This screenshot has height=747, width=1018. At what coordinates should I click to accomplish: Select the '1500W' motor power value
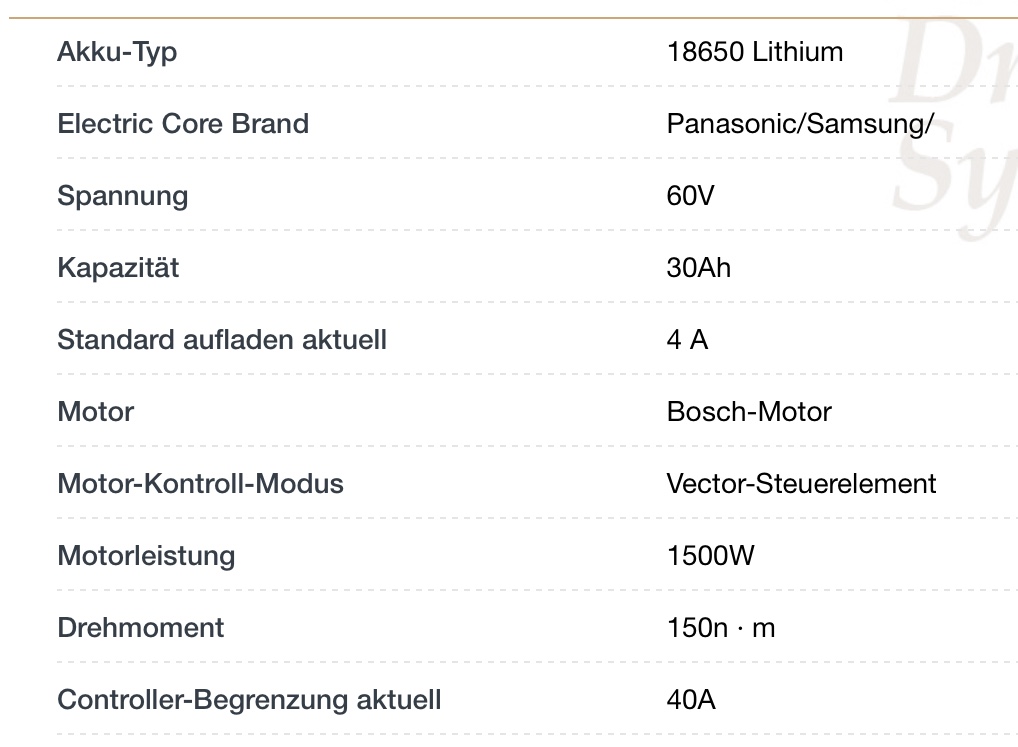[710, 556]
